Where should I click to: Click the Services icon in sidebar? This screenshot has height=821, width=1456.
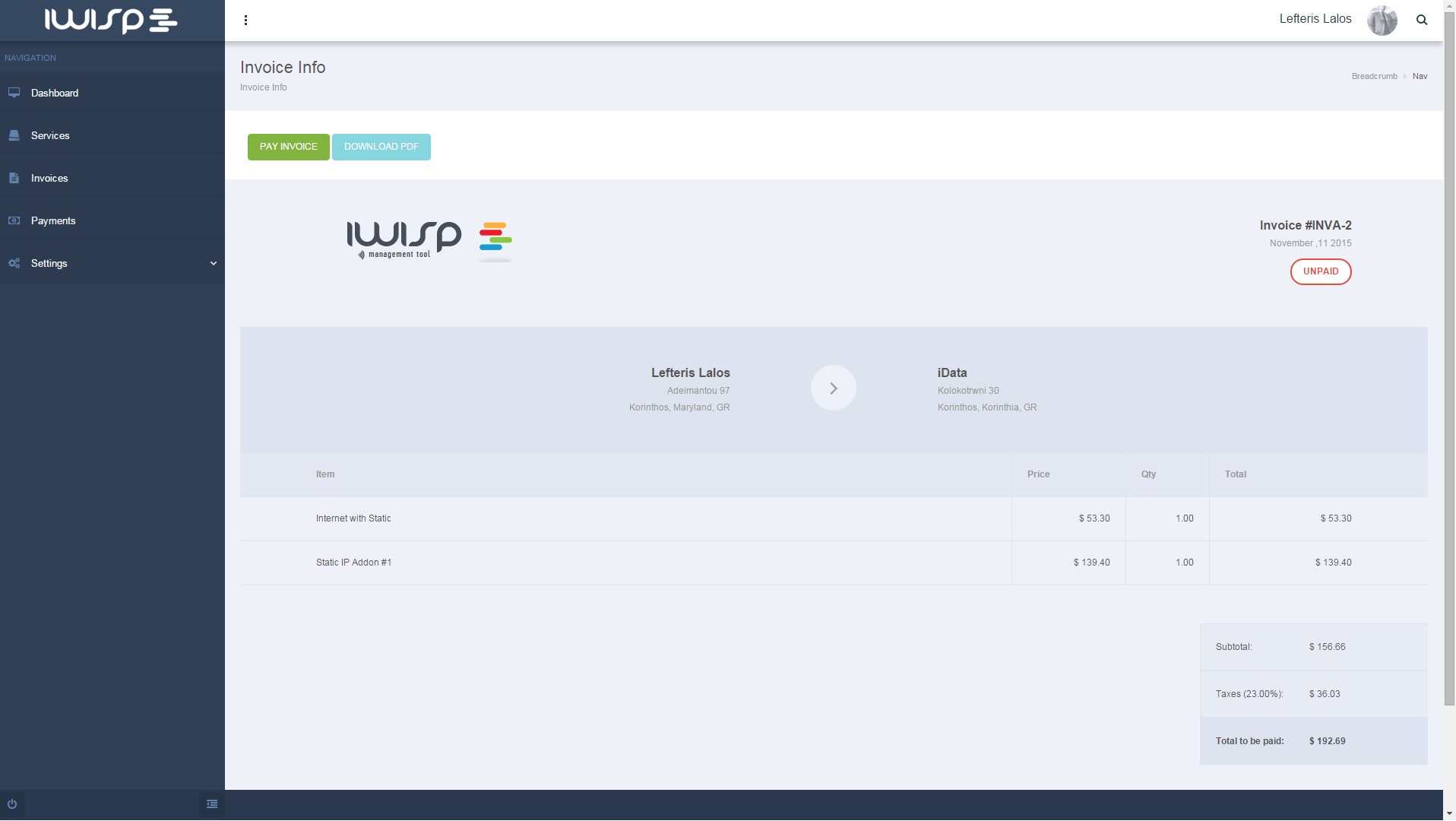pyautogui.click(x=14, y=135)
